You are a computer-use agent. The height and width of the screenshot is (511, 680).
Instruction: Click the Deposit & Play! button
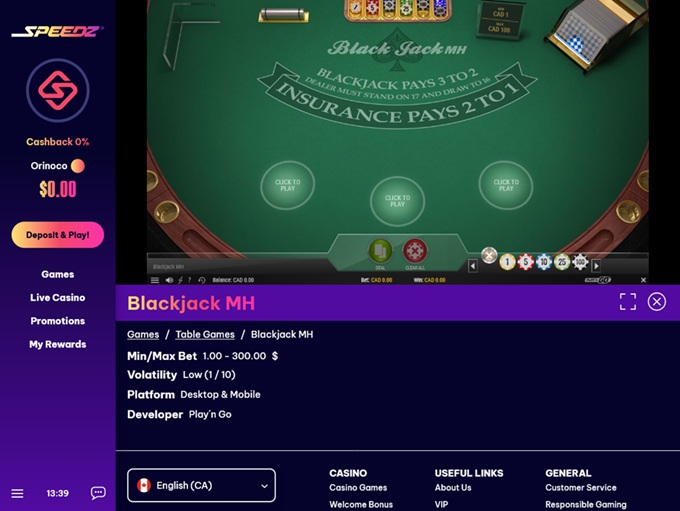(x=58, y=235)
